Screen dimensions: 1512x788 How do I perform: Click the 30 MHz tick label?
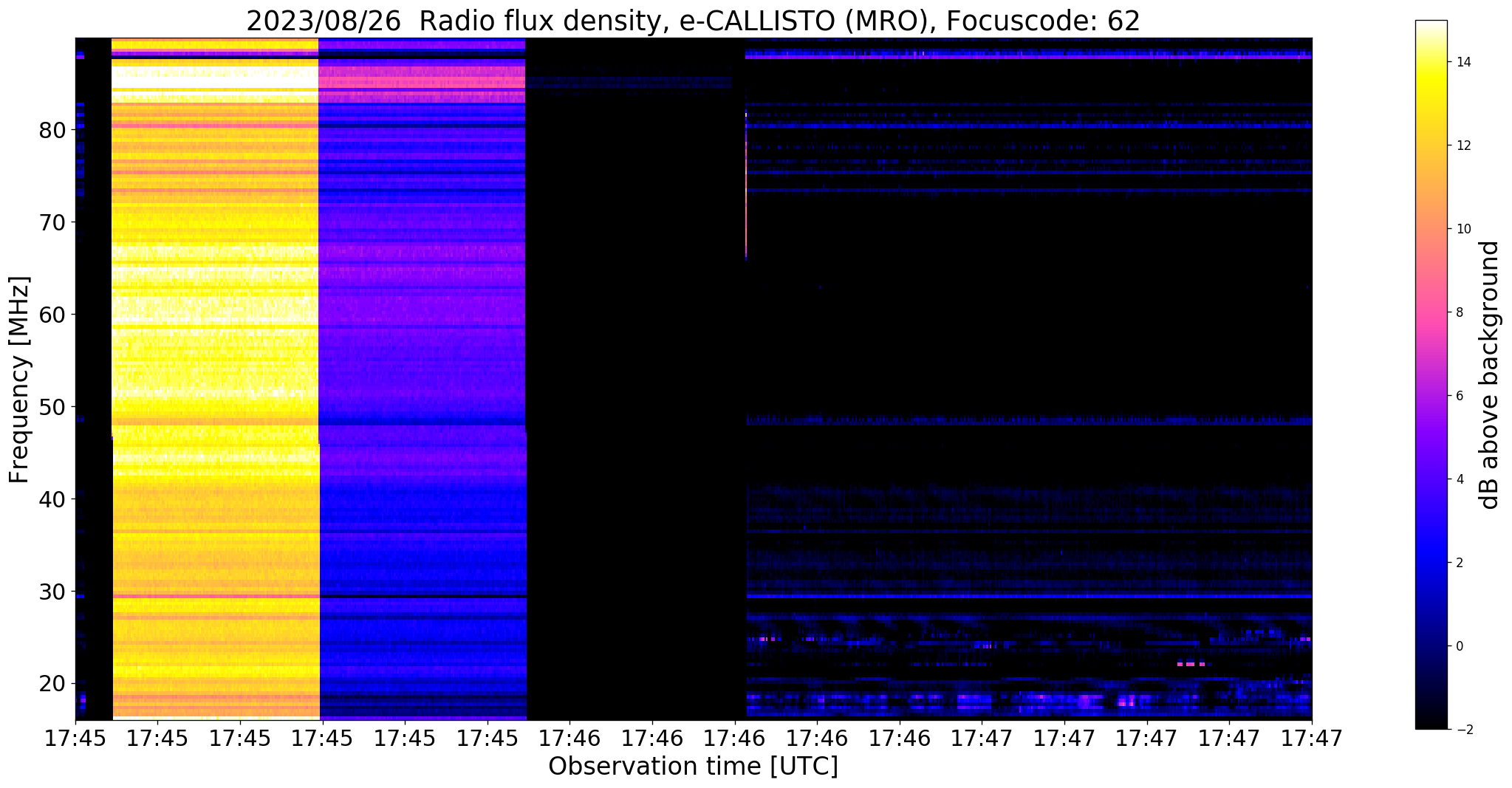52,592
